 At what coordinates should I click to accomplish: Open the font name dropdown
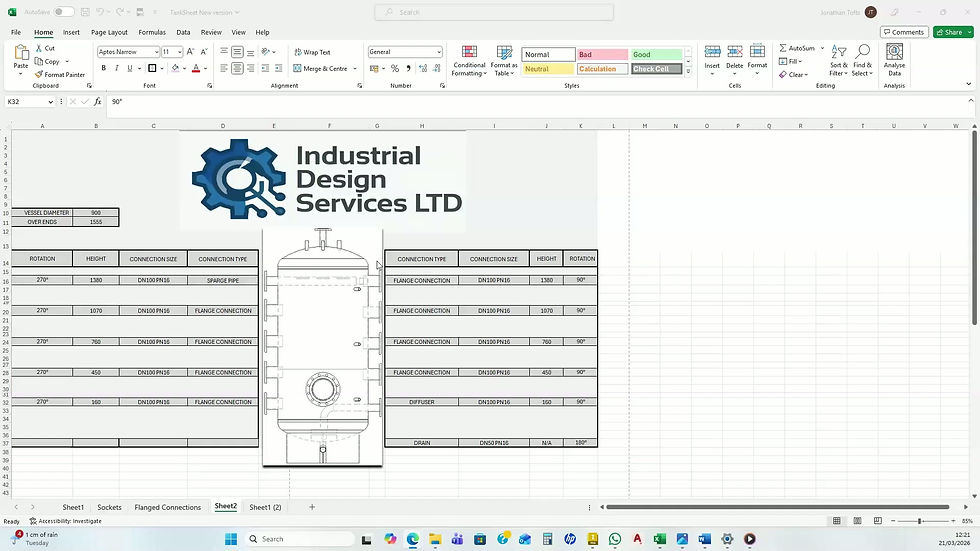[x=156, y=52]
